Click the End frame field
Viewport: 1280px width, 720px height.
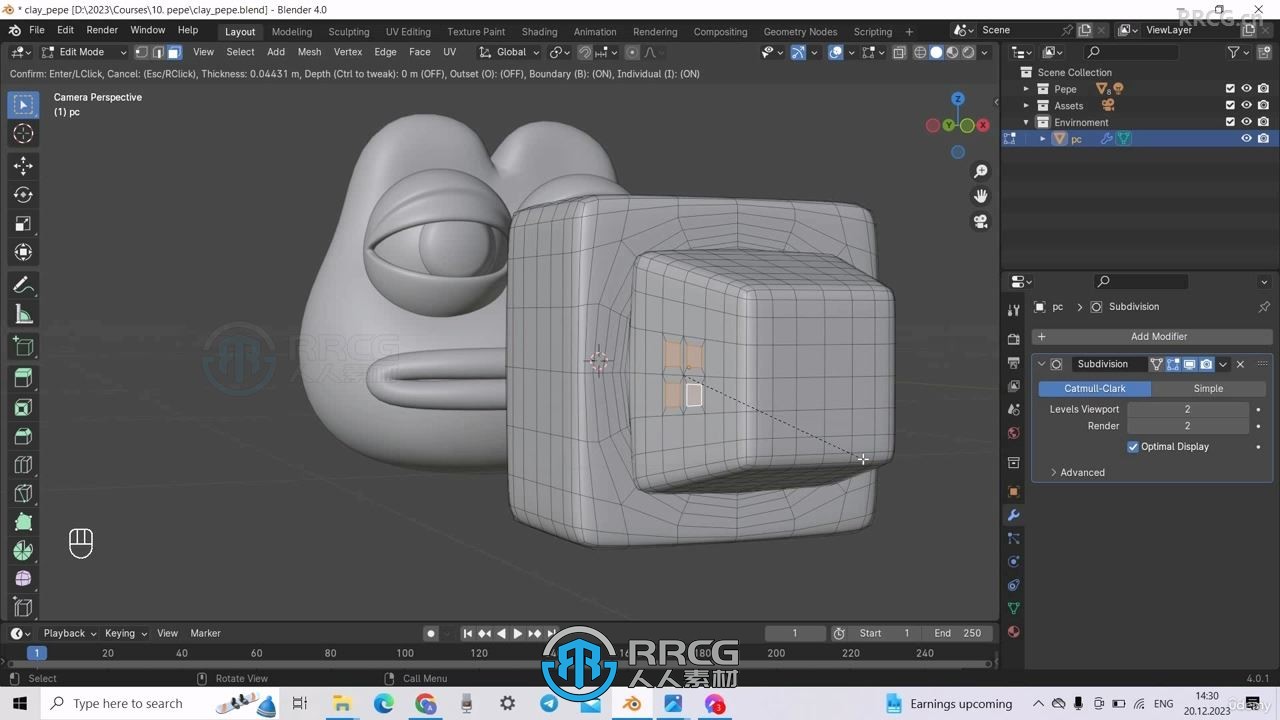tap(958, 633)
